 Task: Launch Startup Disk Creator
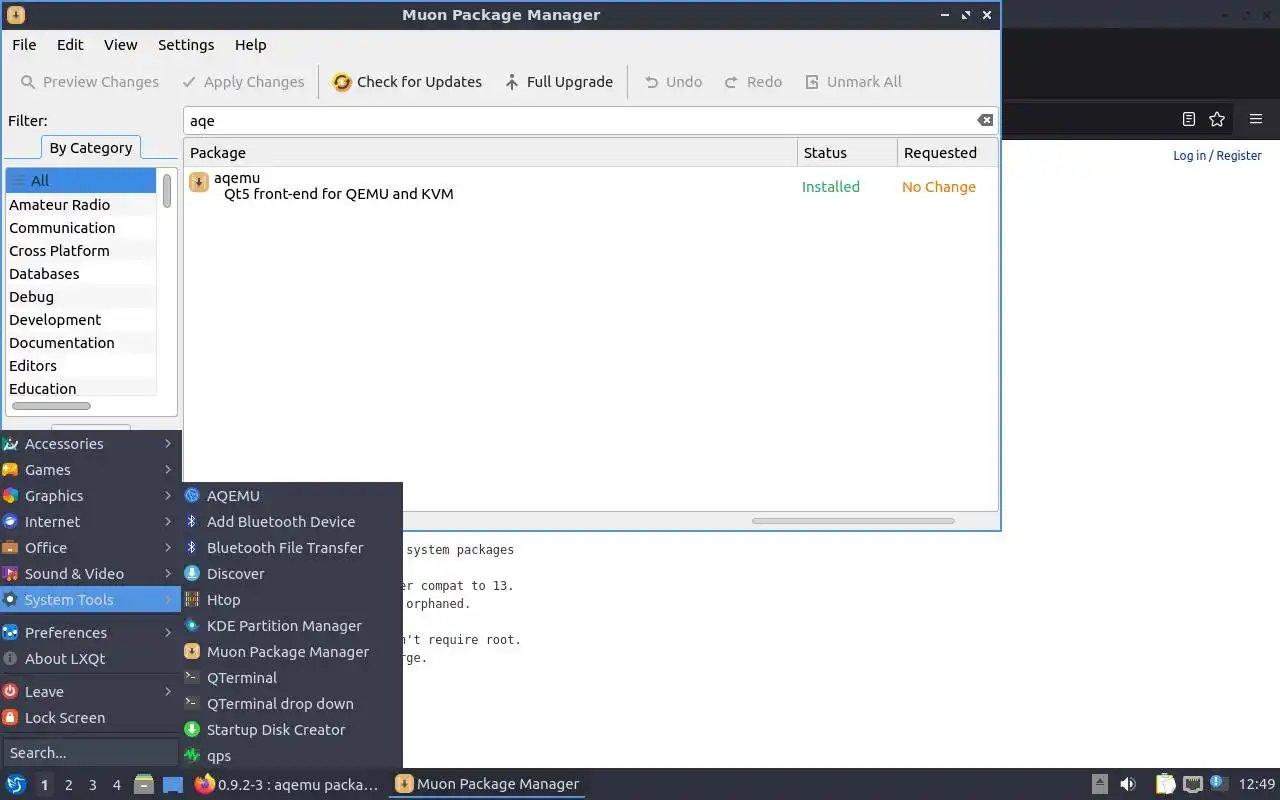(x=292, y=730)
